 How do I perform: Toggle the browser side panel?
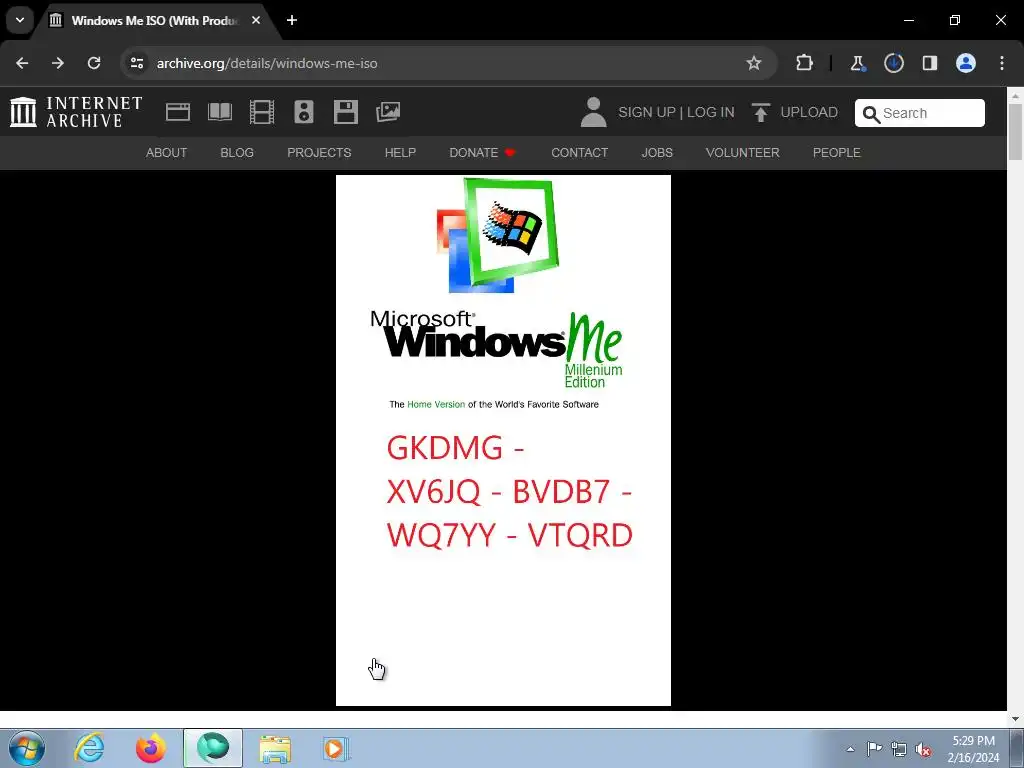[930, 63]
